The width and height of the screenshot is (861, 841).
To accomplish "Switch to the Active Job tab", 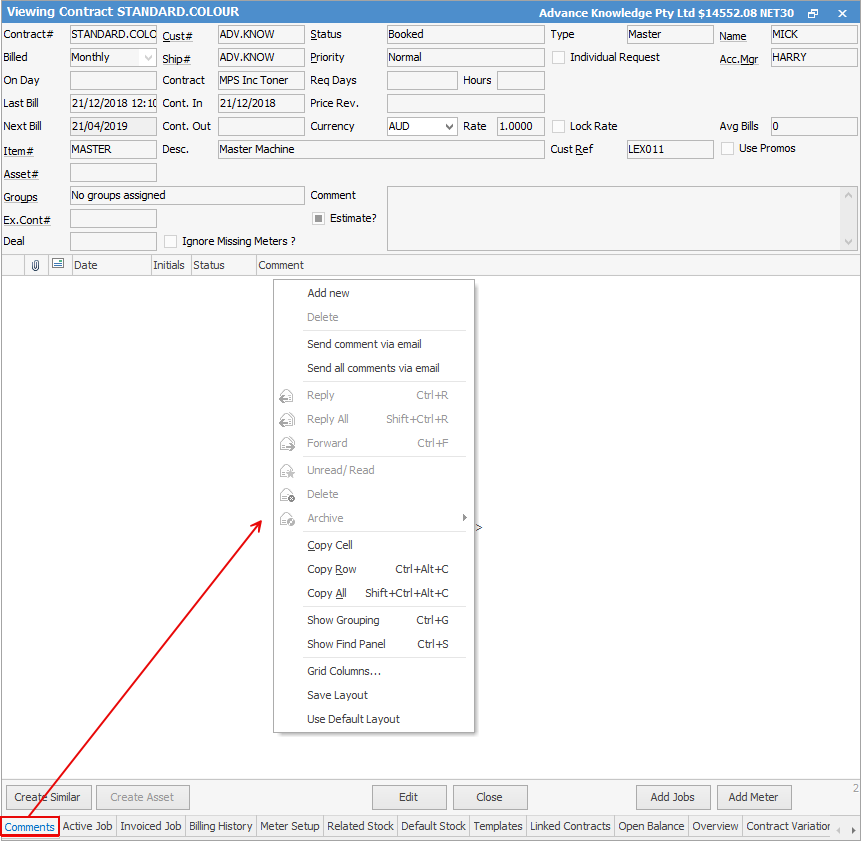I will (87, 827).
